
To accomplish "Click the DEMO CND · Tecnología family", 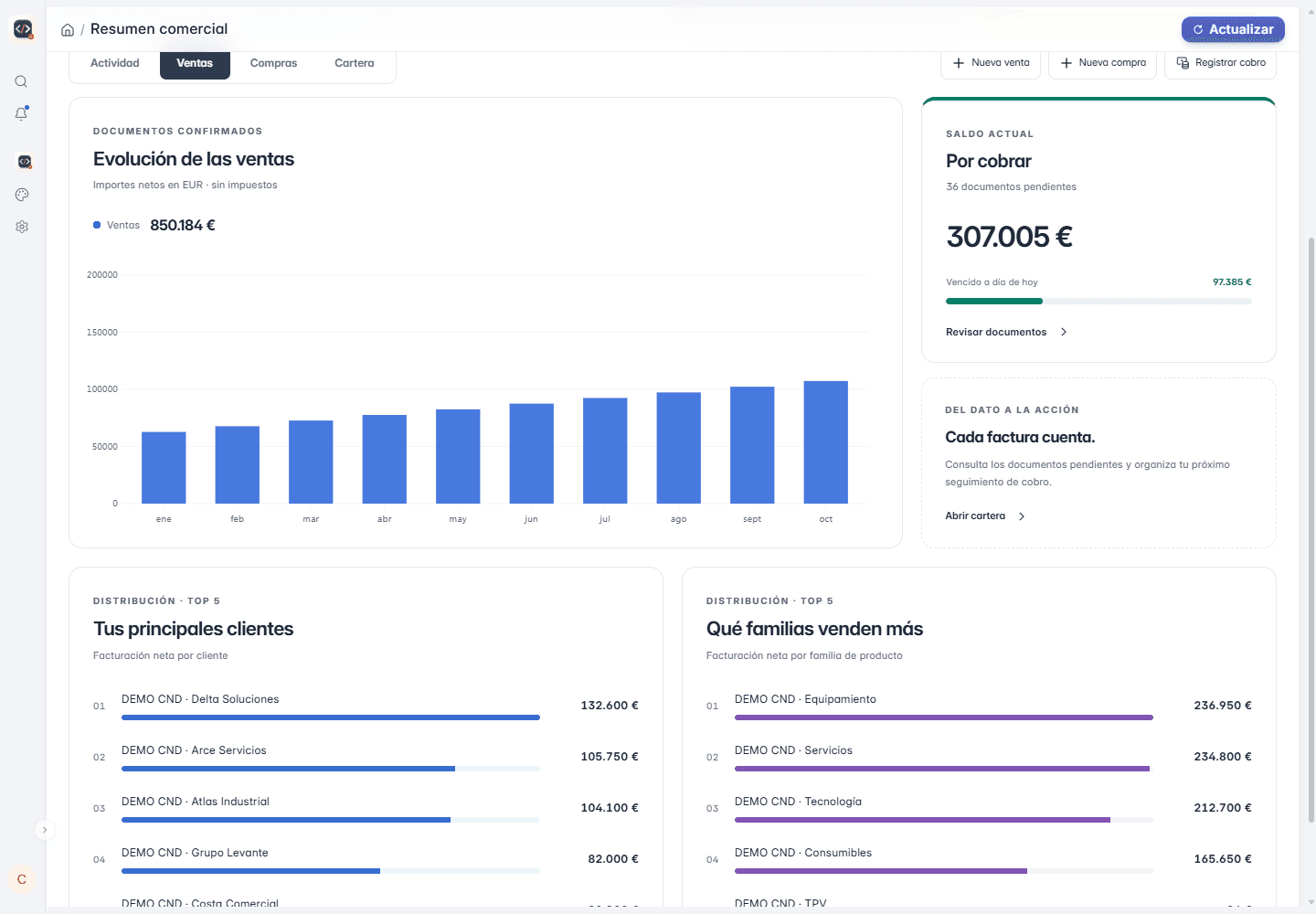I will (x=798, y=802).
